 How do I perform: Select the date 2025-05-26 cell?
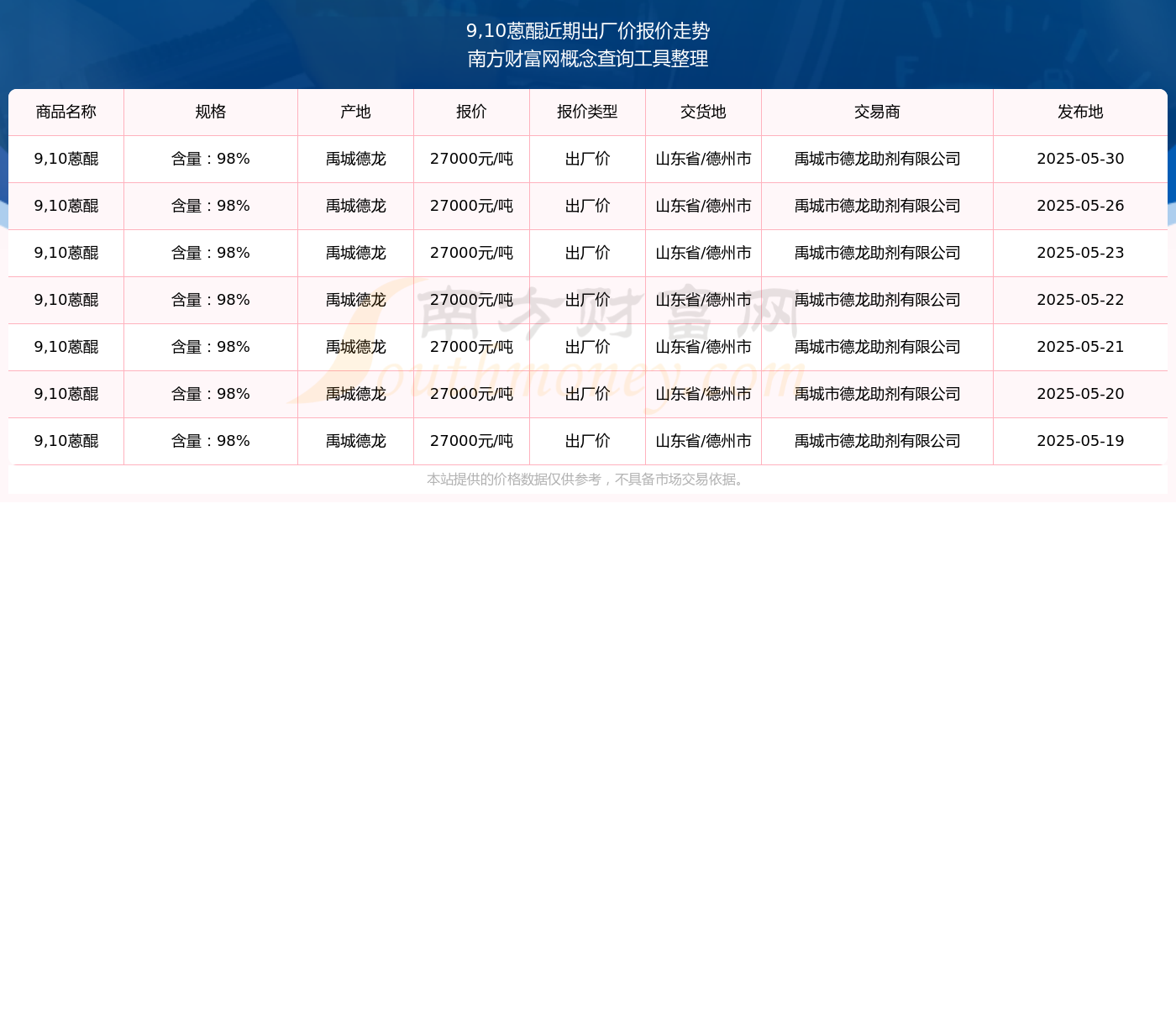tap(1080, 206)
